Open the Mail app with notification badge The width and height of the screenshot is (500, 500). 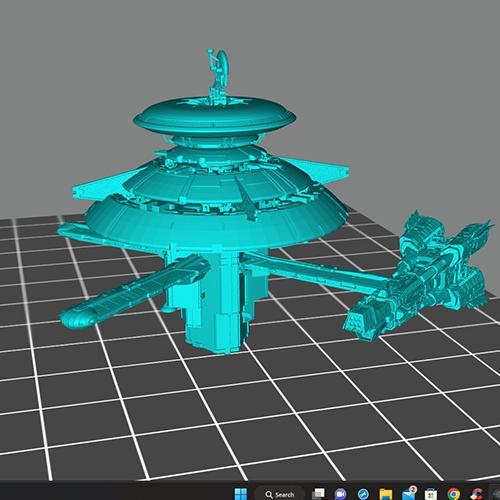(x=409, y=493)
